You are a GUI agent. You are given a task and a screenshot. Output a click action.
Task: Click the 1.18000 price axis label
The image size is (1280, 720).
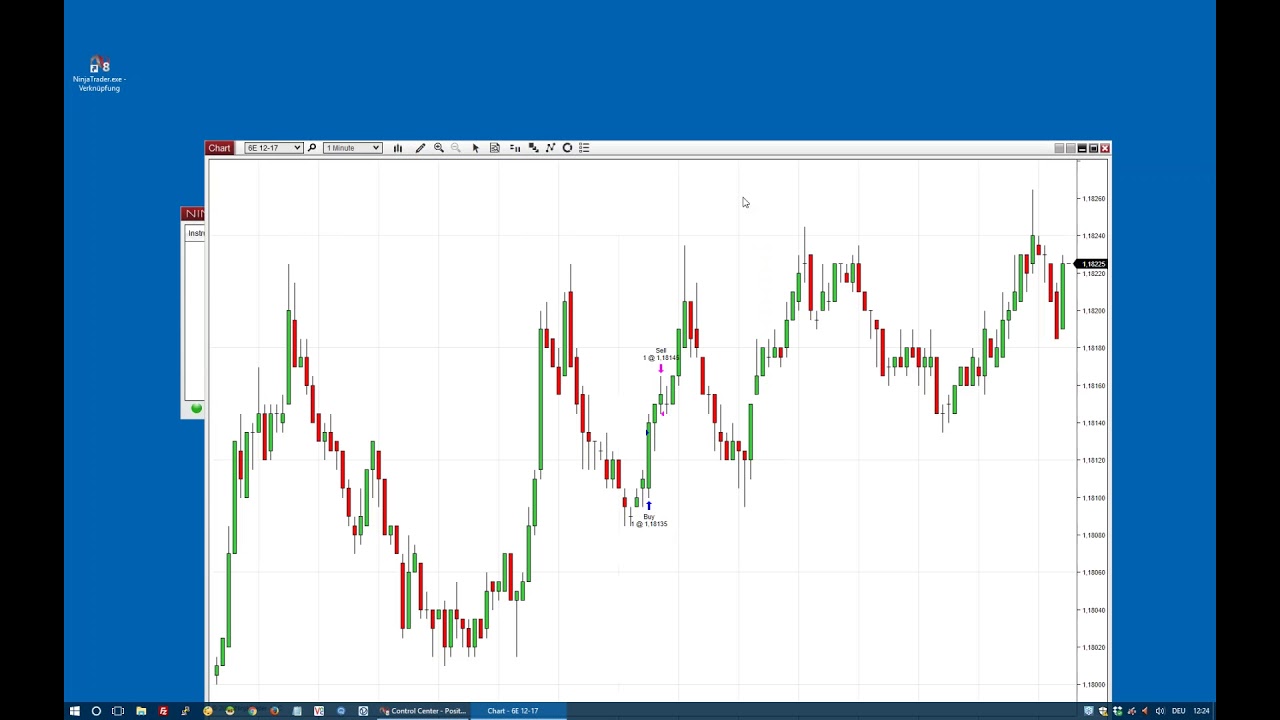1093,685
